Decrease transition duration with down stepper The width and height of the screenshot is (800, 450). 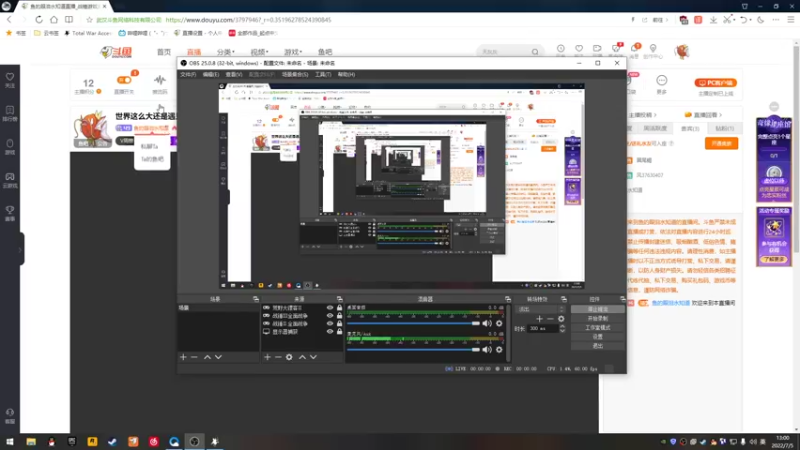pyautogui.click(x=562, y=331)
